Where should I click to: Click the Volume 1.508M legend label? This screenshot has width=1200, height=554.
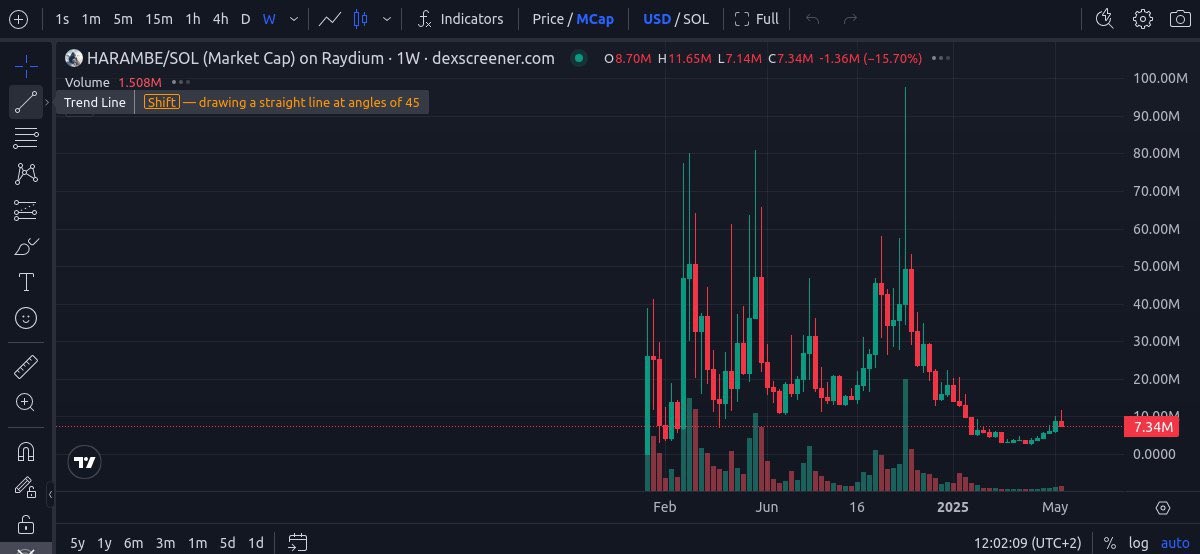coord(113,82)
